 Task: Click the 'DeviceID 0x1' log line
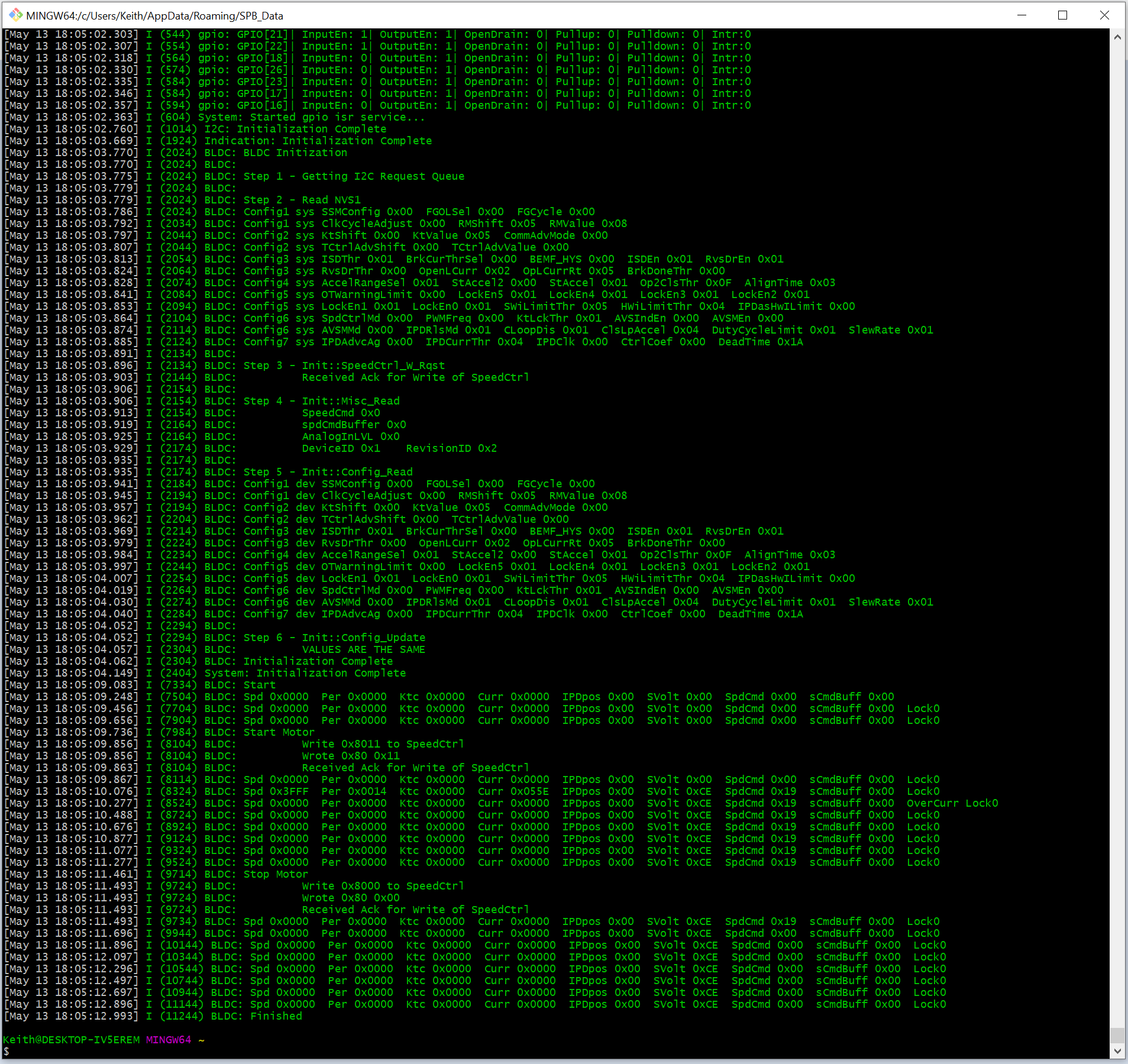tap(341, 448)
